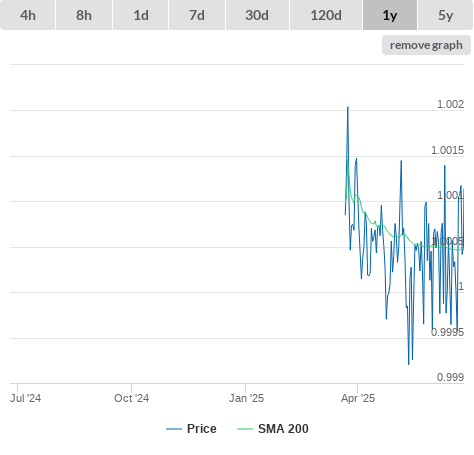The height and width of the screenshot is (455, 474).
Task: Click the active 1y range tab
Action: pyautogui.click(x=390, y=15)
